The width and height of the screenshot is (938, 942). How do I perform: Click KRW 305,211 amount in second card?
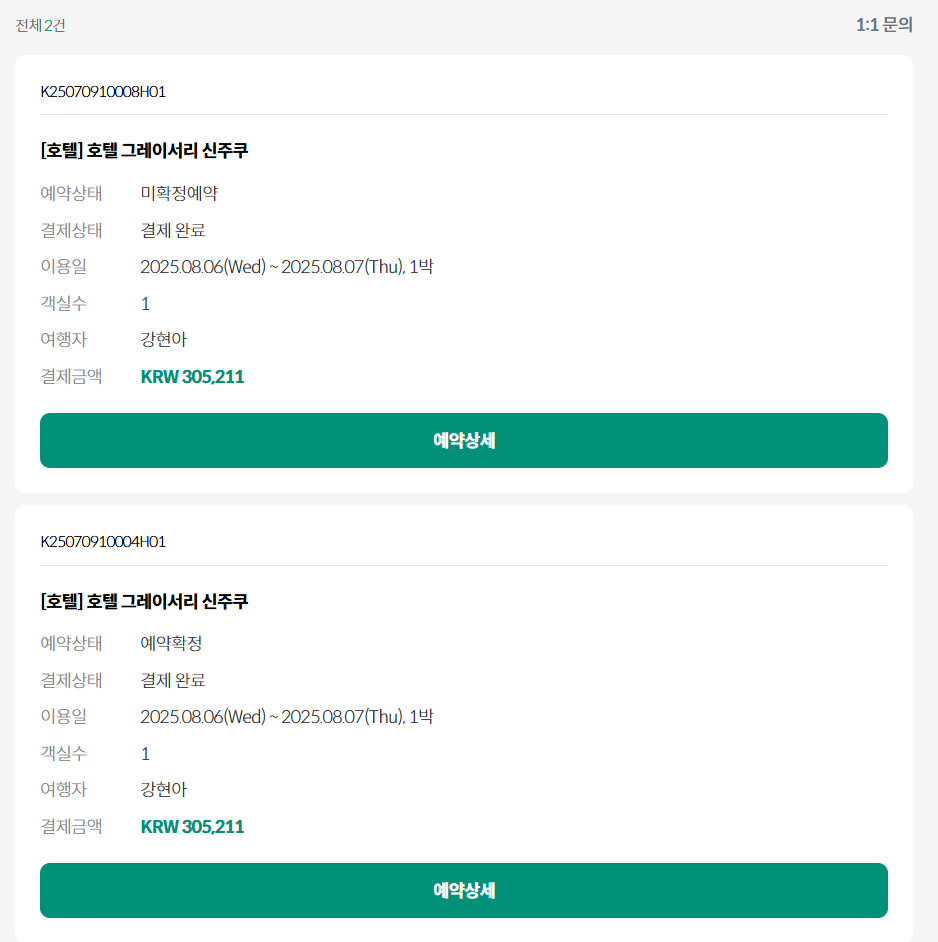[x=192, y=827]
